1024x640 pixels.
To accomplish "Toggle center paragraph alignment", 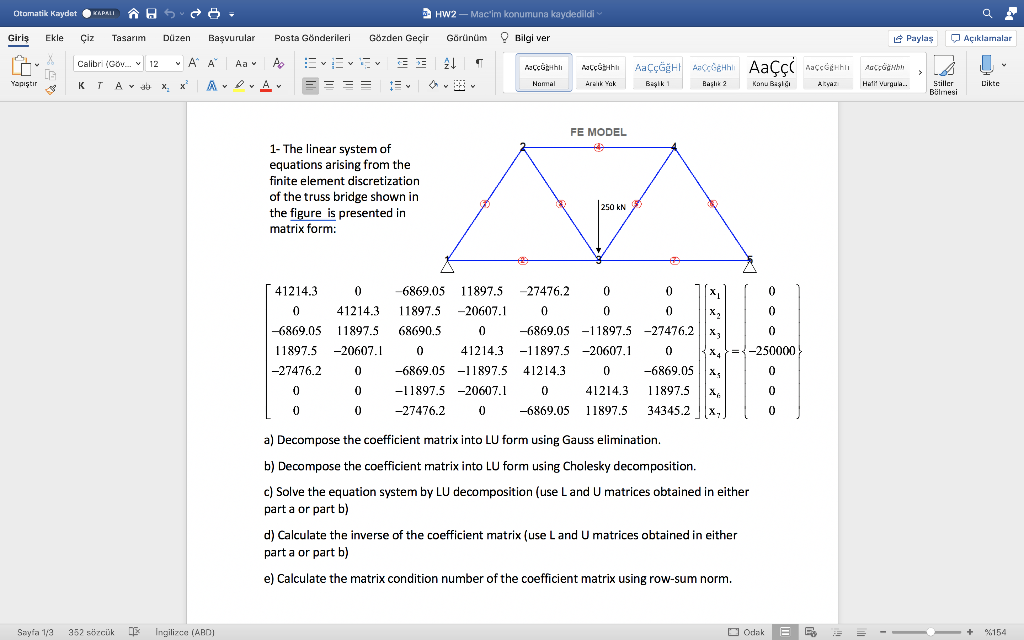I will (328, 85).
